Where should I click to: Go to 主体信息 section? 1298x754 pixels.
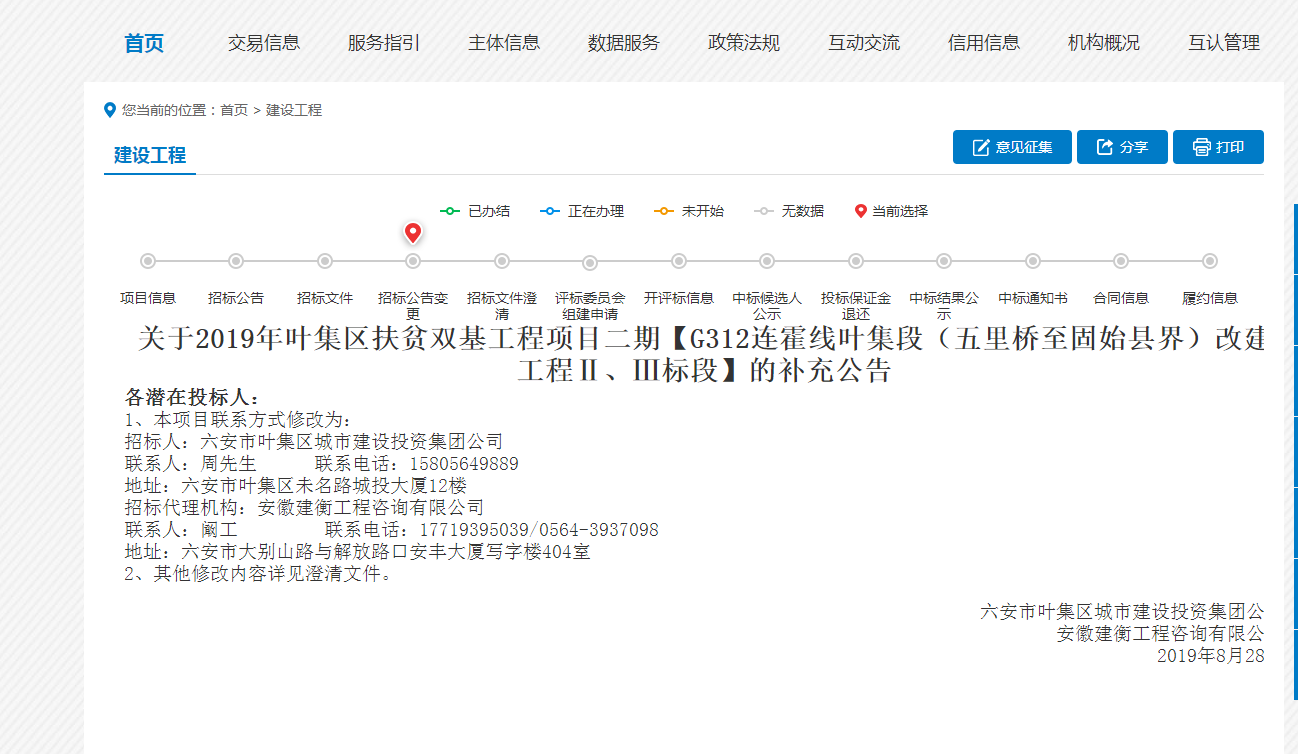[504, 43]
